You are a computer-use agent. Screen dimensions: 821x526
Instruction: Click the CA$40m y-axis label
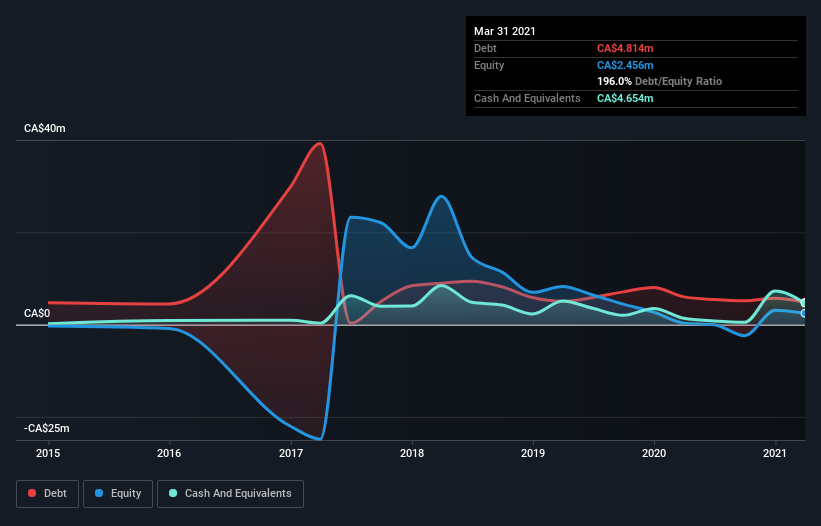click(45, 128)
